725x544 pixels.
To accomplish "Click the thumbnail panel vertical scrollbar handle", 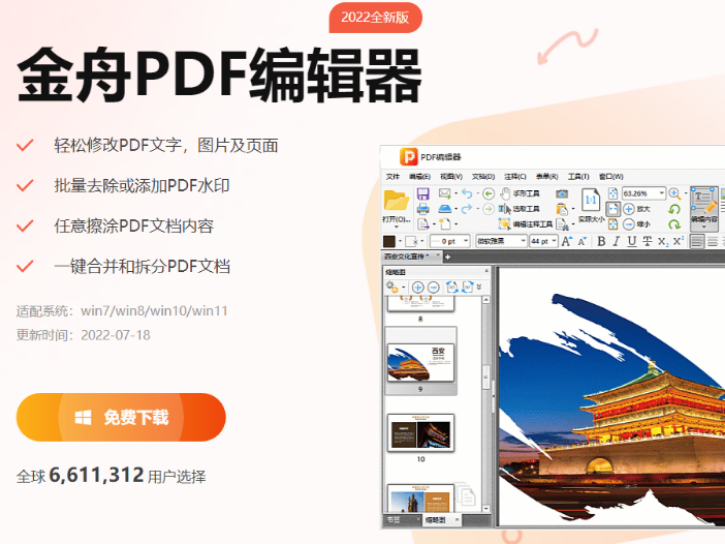I will click(x=486, y=377).
